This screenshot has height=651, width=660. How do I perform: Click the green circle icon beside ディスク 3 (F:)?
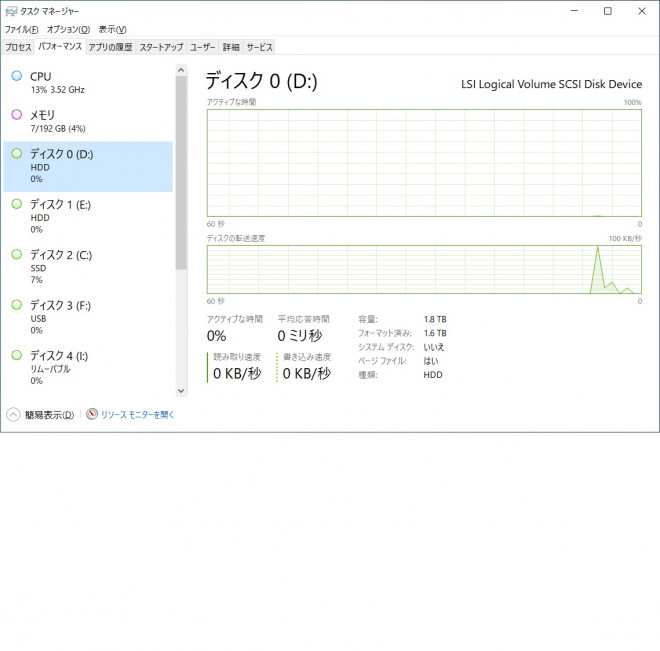[17, 305]
